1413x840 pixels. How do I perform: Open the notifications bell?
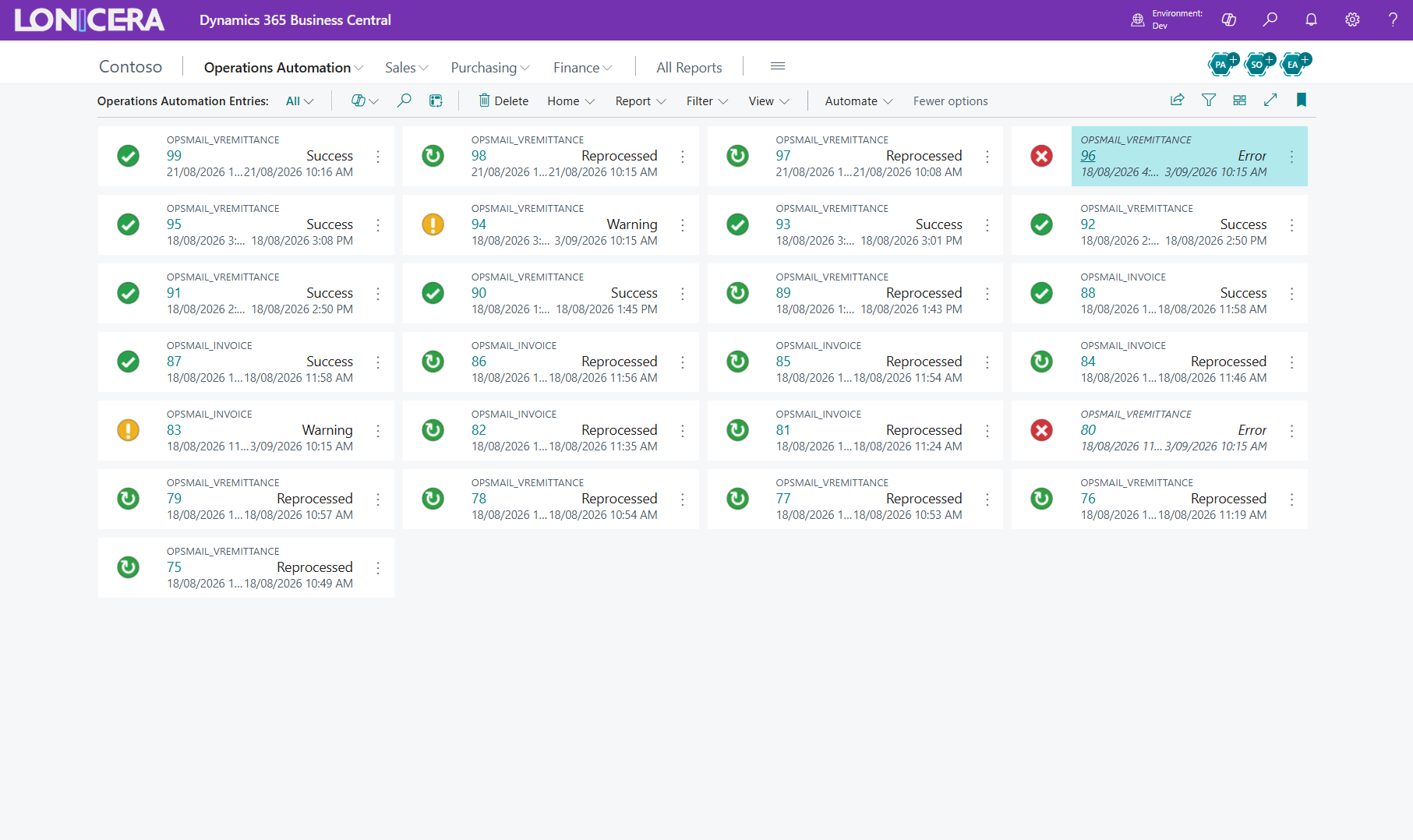[1312, 19]
